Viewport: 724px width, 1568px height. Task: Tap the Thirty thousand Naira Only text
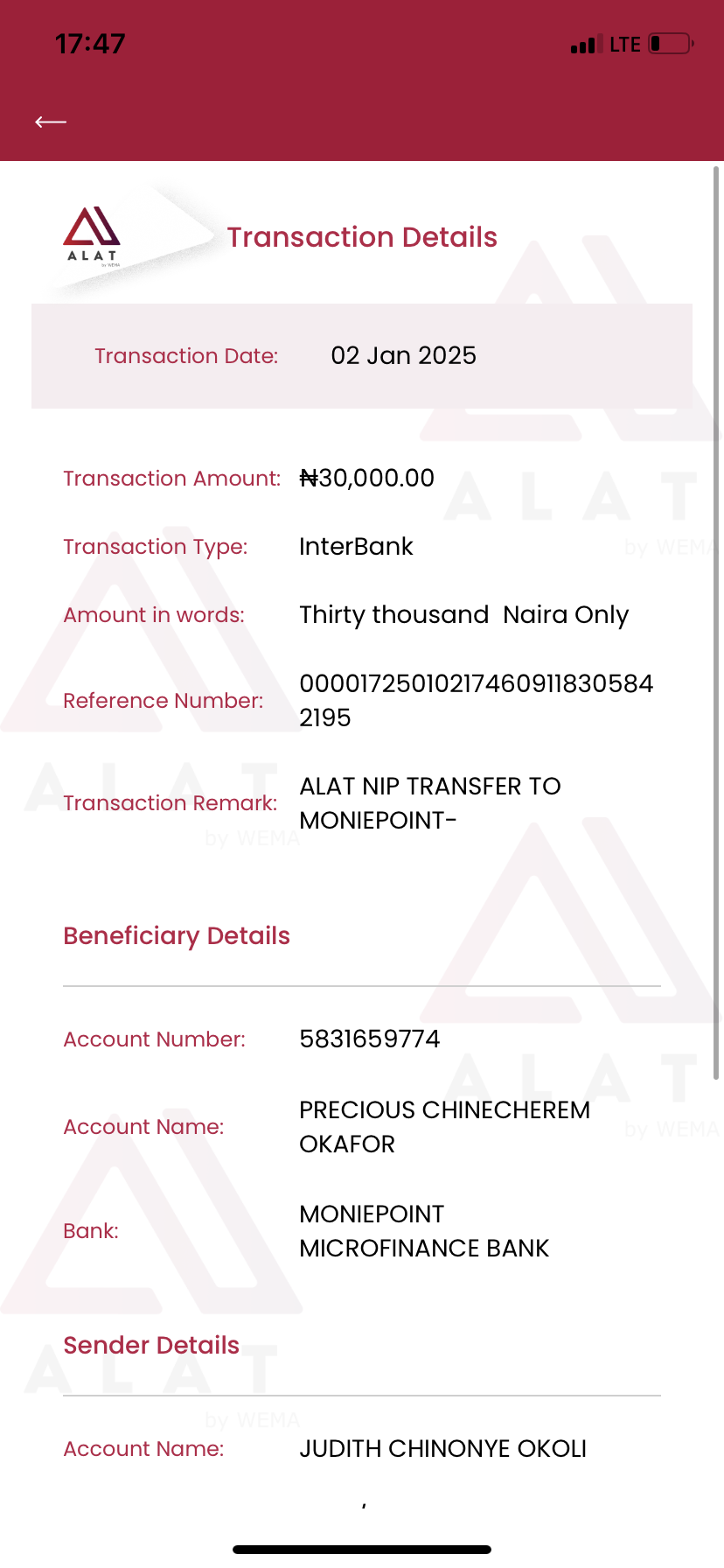pyautogui.click(x=463, y=614)
